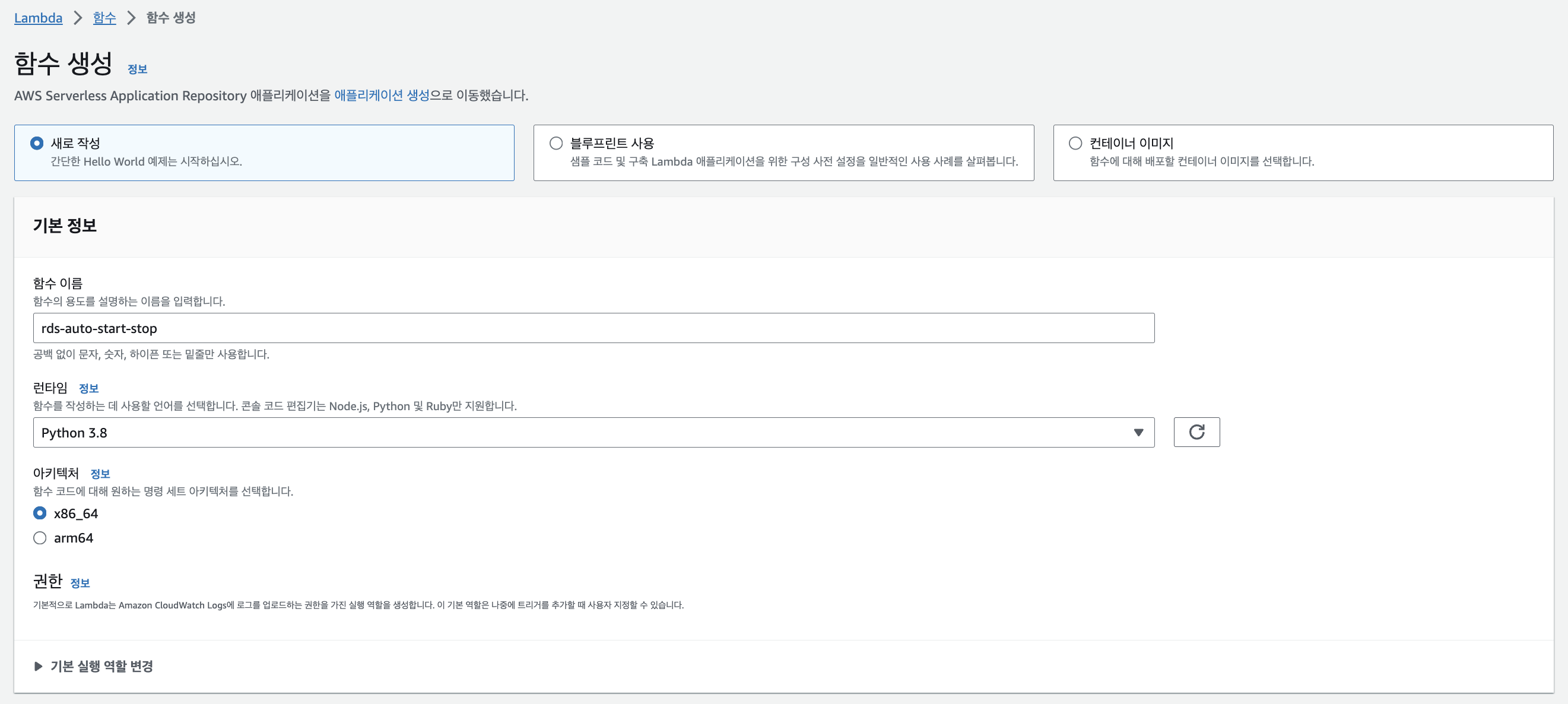Open 정보 link beside 아키텍처 label

(x=100, y=473)
